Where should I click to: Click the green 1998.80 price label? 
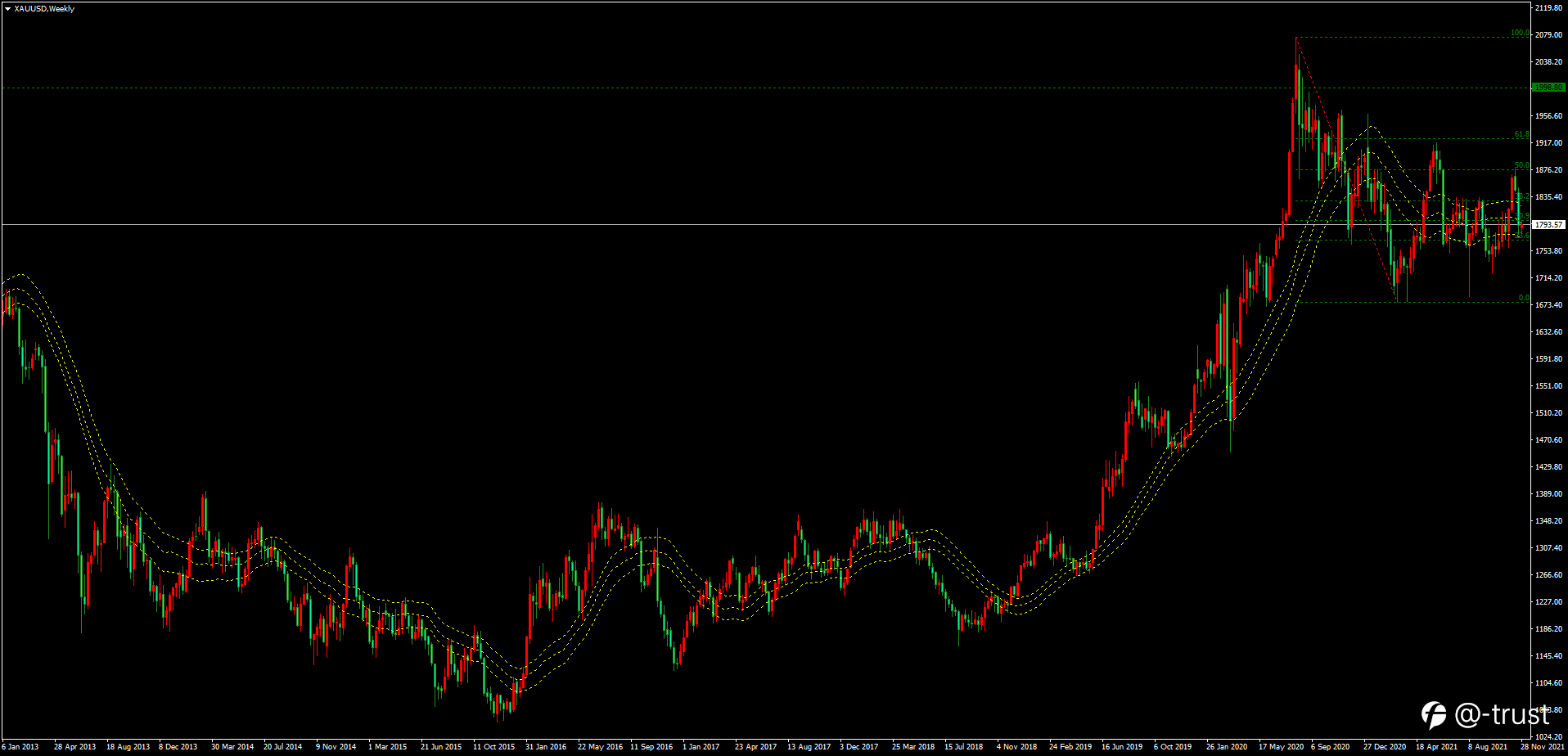[x=1548, y=87]
